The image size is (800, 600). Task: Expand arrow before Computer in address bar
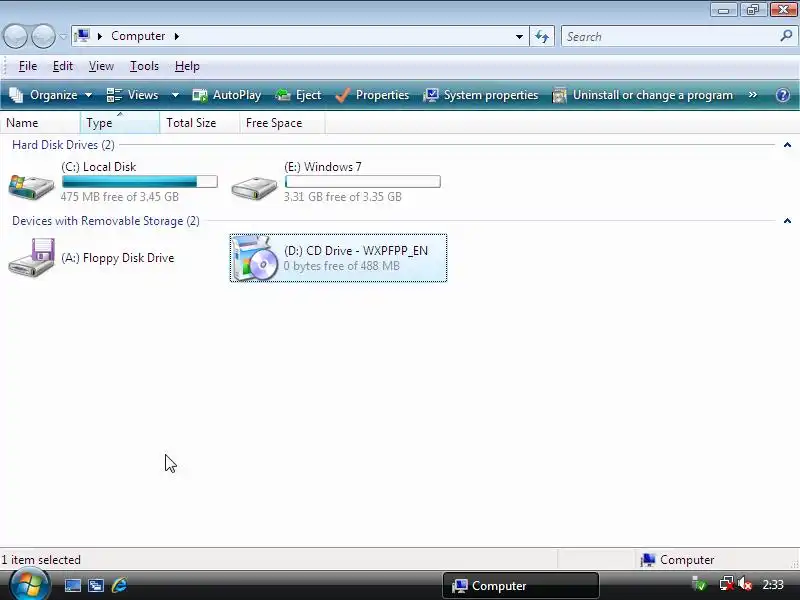click(100, 36)
